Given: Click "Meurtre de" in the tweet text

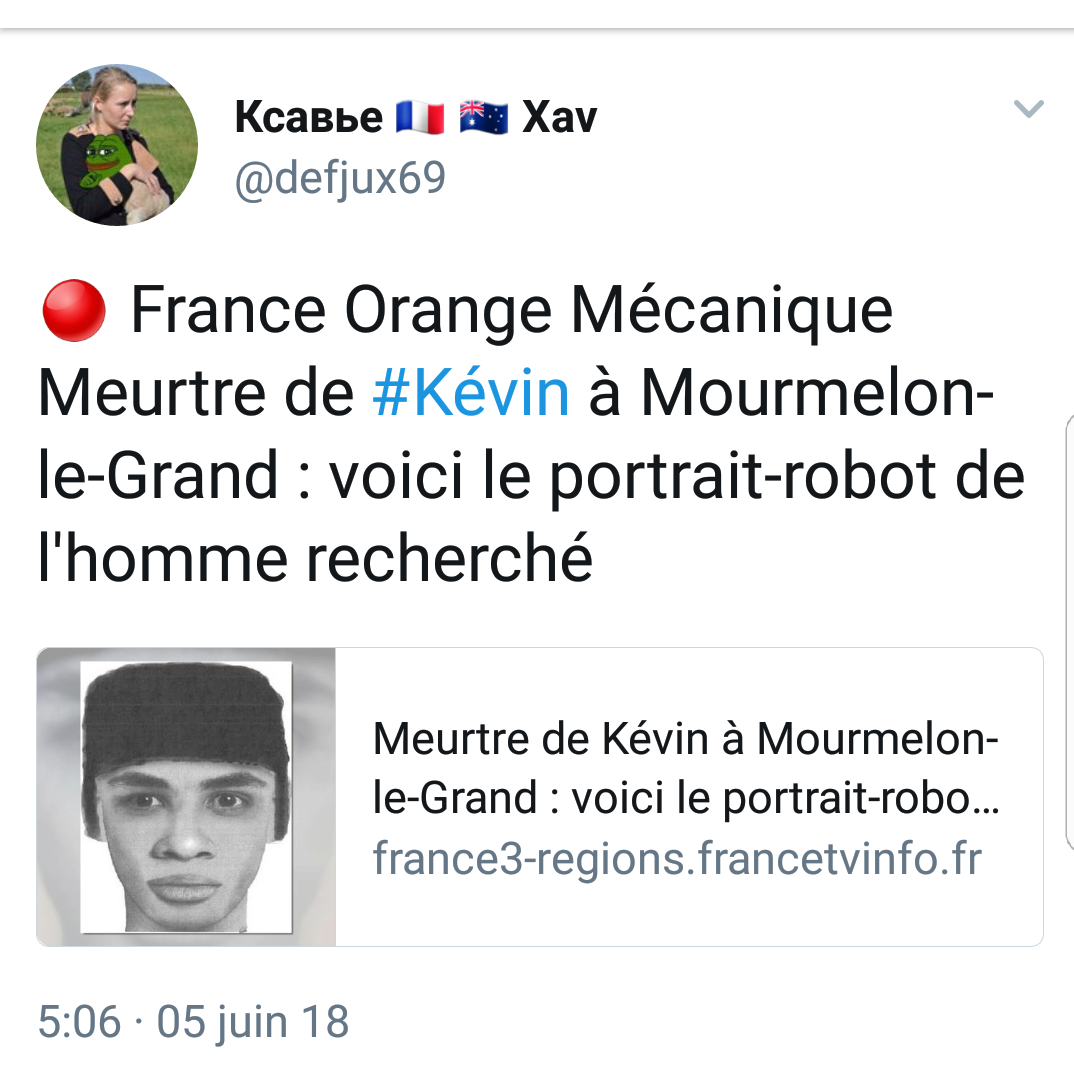Looking at the screenshot, I should pyautogui.click(x=196, y=394).
